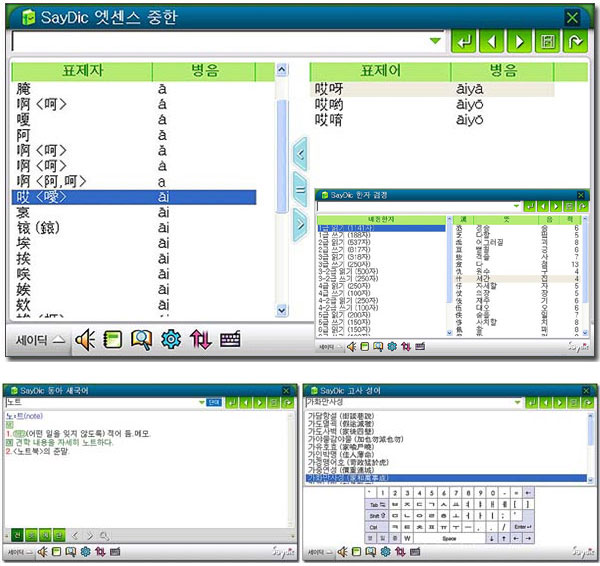The height and width of the screenshot is (566, 600).
Task: Click the pink up-down arrows icon in 엣센스 중한 window
Action: 201,339
